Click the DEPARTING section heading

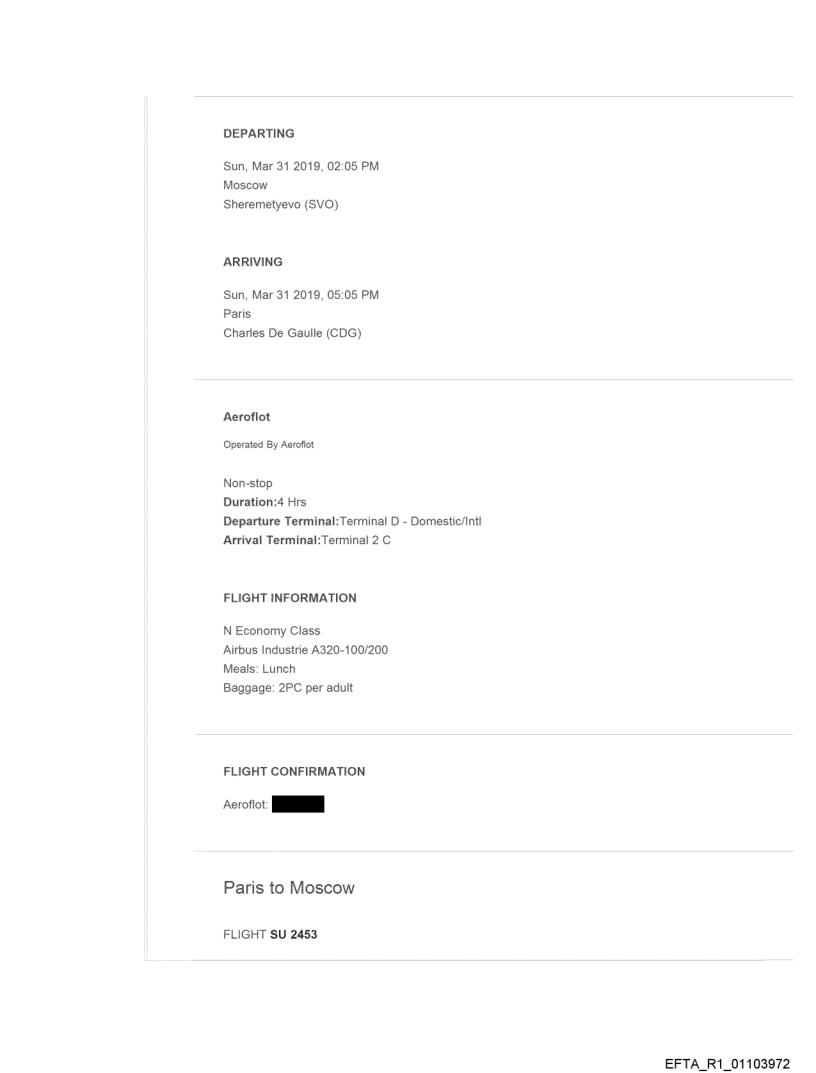[x=258, y=133]
